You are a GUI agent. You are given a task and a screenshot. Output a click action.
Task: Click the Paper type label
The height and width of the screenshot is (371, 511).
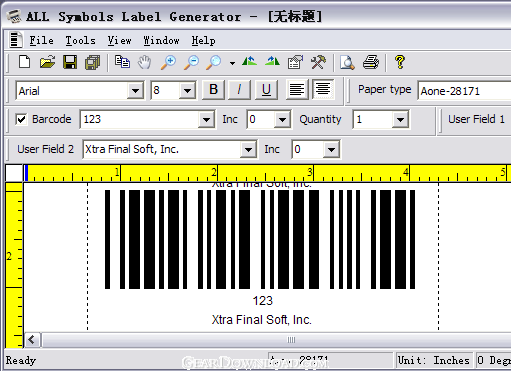pos(385,89)
